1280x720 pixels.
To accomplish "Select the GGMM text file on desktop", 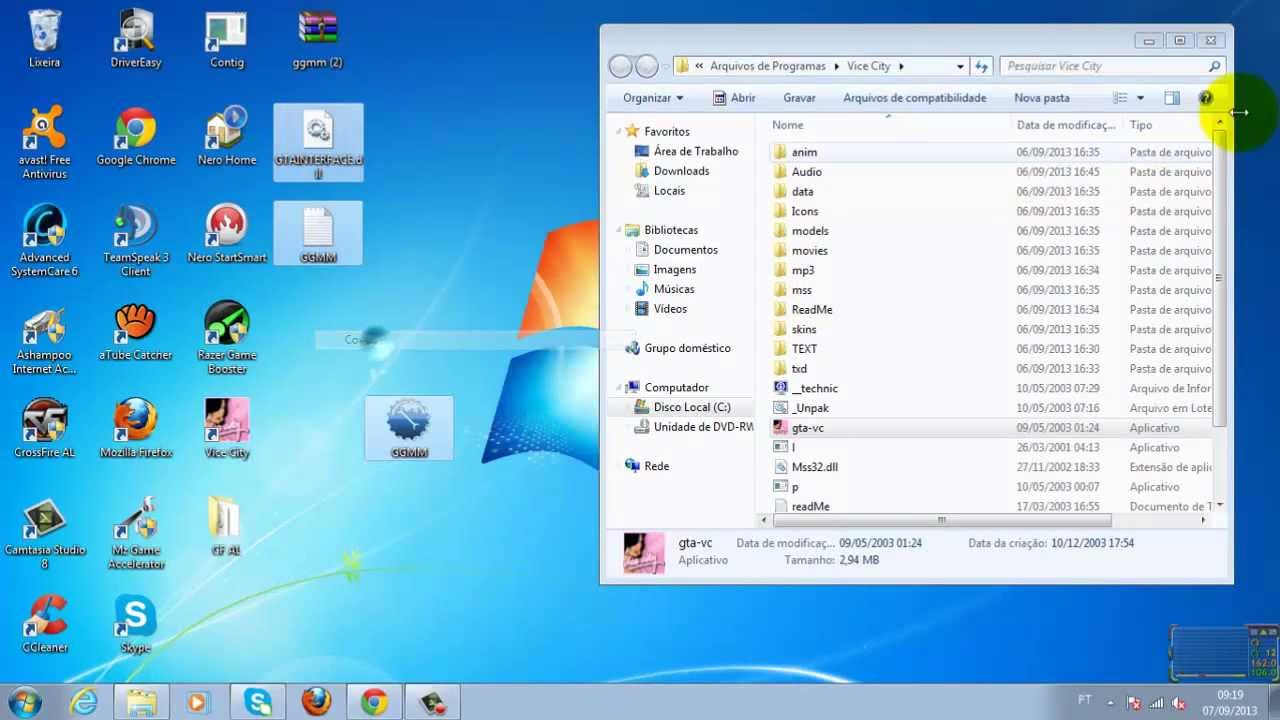I will pyautogui.click(x=318, y=234).
